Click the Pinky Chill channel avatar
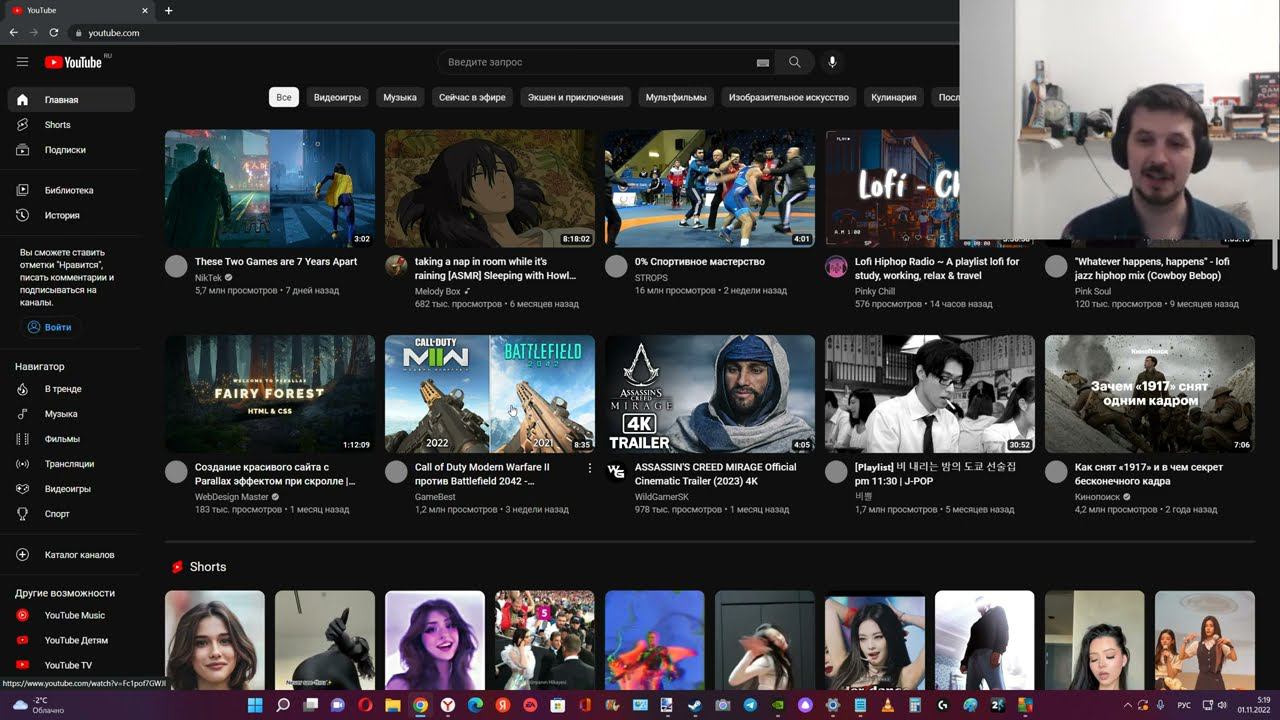 coord(836,266)
